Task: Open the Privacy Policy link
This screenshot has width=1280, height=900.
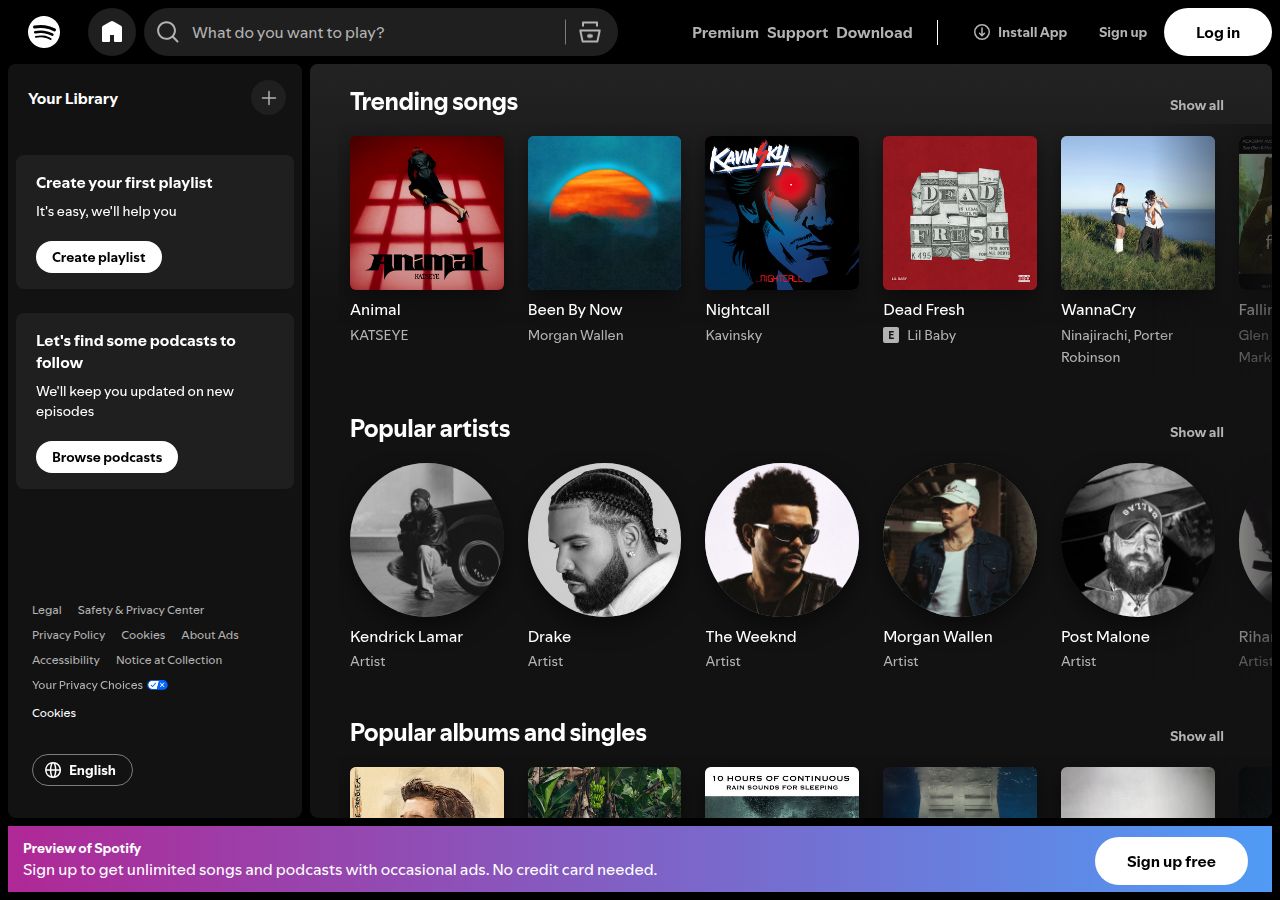Action: (x=68, y=635)
